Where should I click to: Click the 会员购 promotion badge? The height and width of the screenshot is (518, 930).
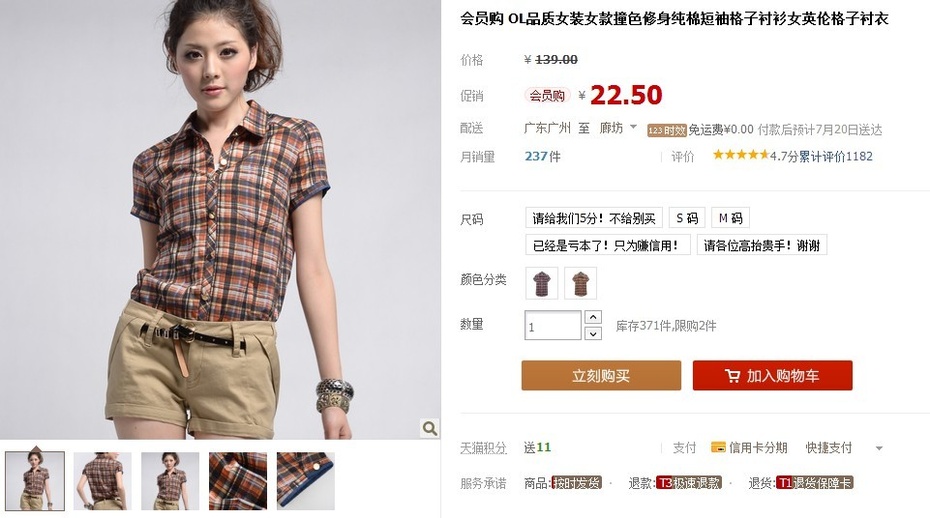pyautogui.click(x=547, y=96)
